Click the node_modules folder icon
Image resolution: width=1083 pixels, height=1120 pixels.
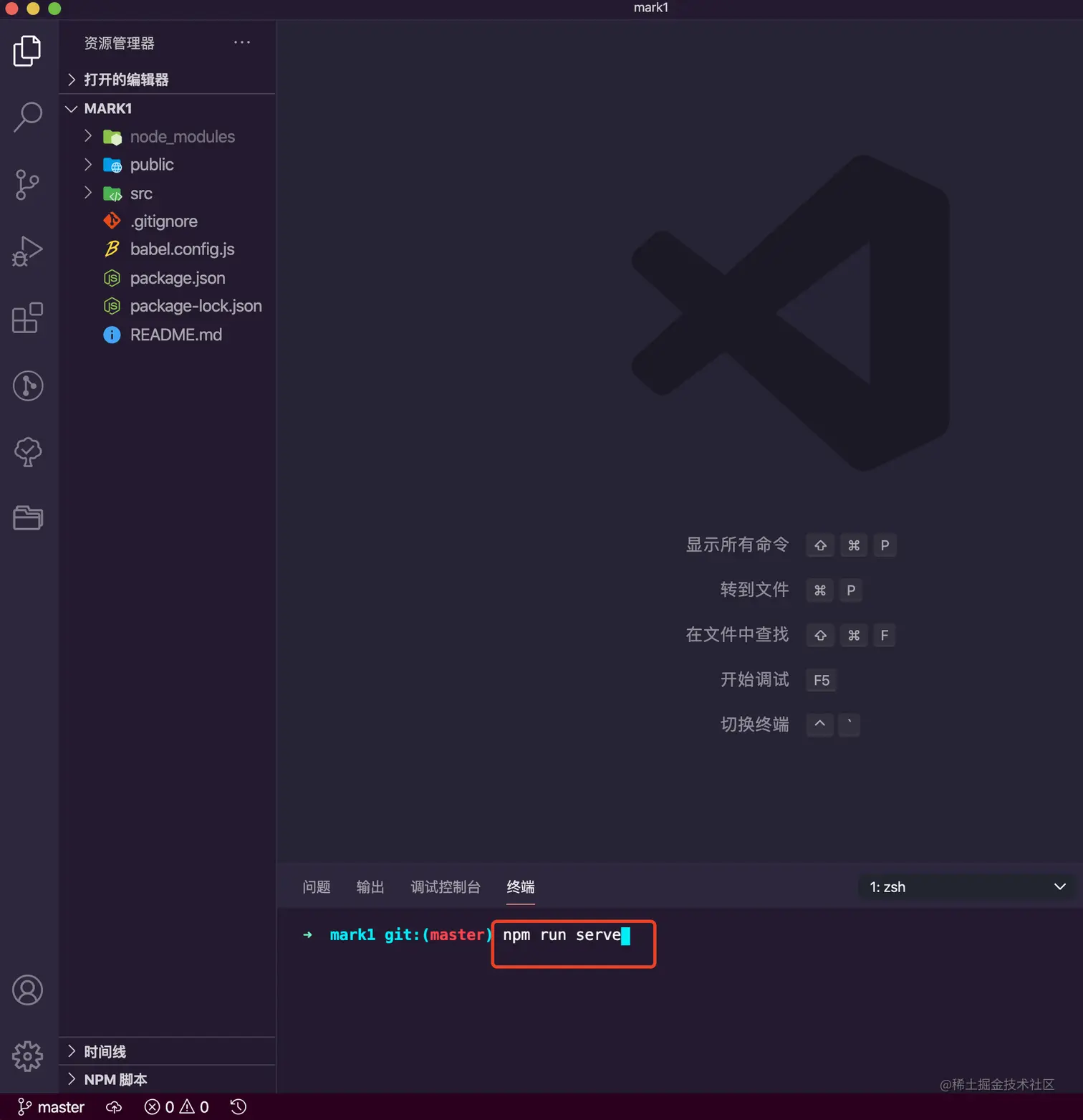point(112,137)
